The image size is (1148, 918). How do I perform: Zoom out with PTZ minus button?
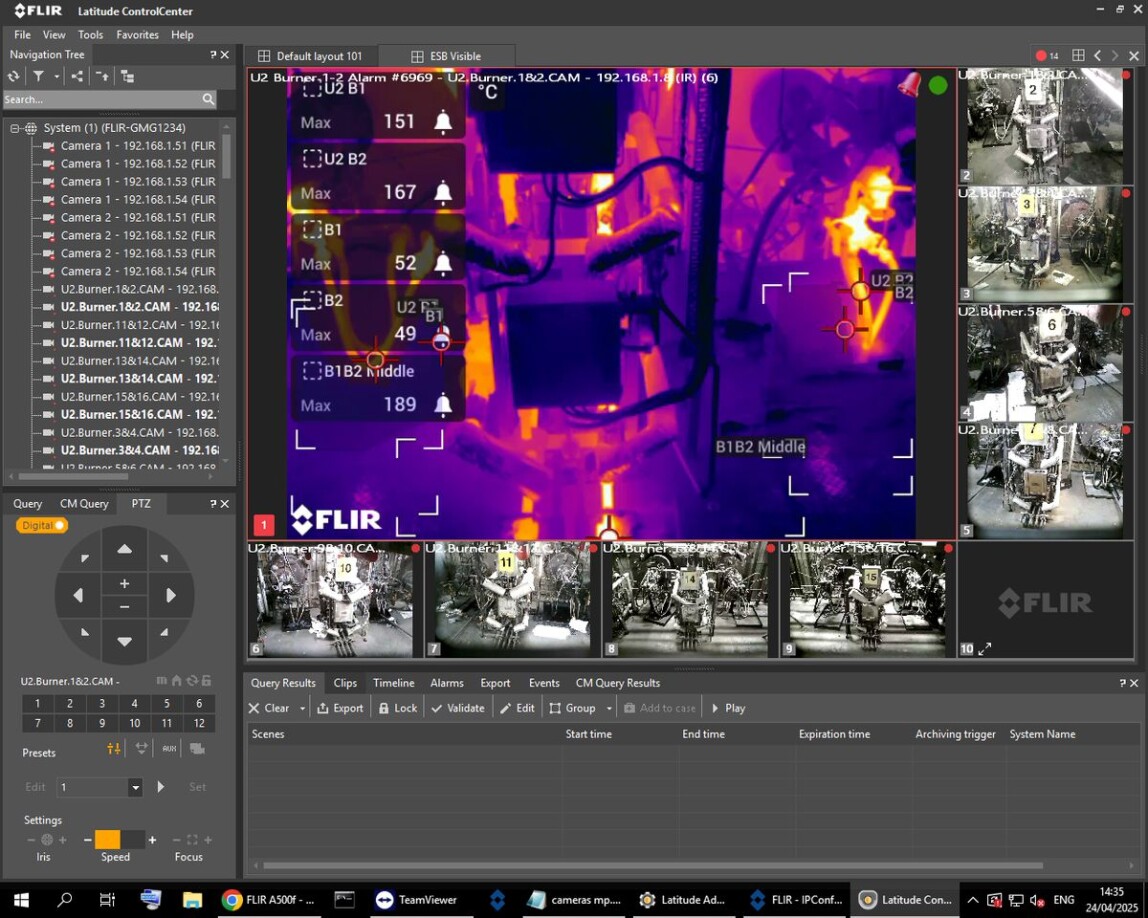(x=124, y=607)
